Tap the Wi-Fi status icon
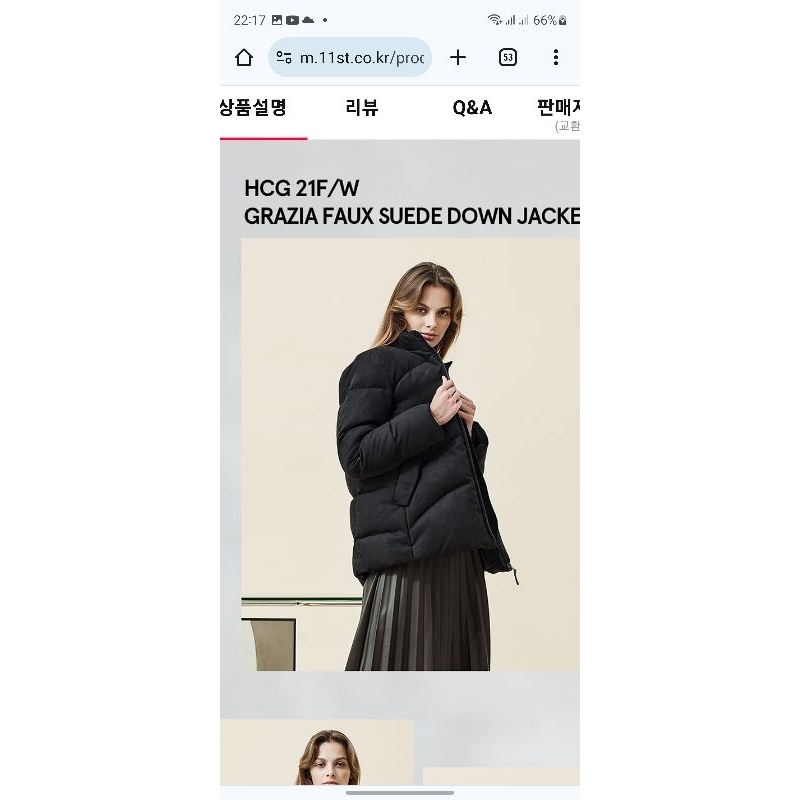Screen dimensions: 800x800 494,20
